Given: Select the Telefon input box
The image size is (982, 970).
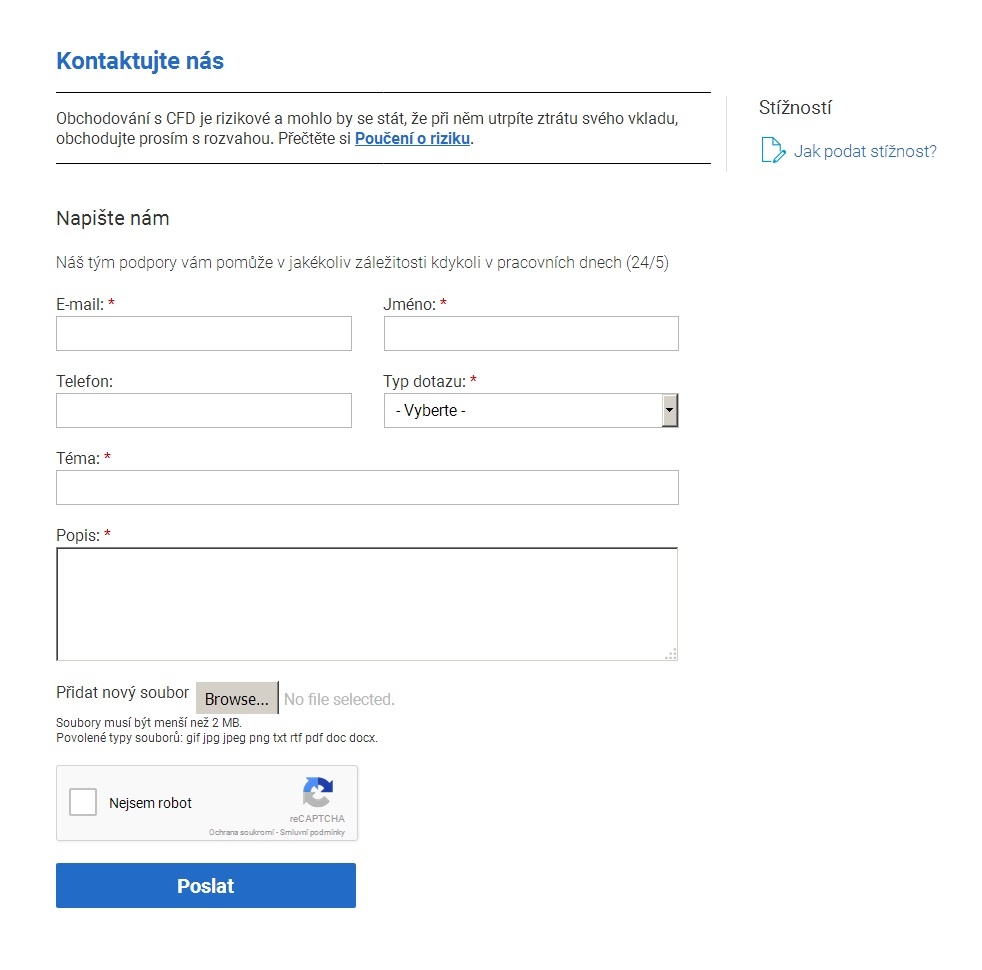Looking at the screenshot, I should point(204,410).
